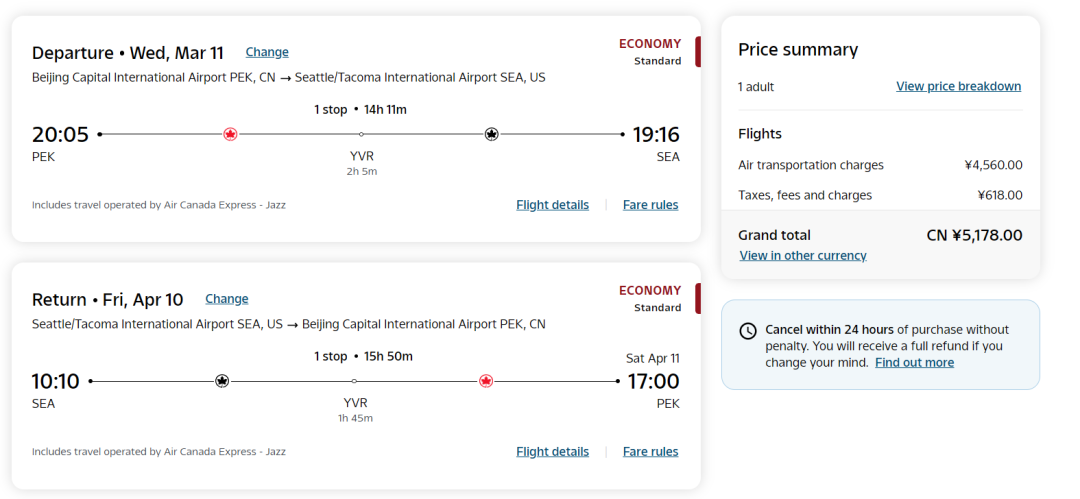Open View price breakdown link

tap(958, 87)
